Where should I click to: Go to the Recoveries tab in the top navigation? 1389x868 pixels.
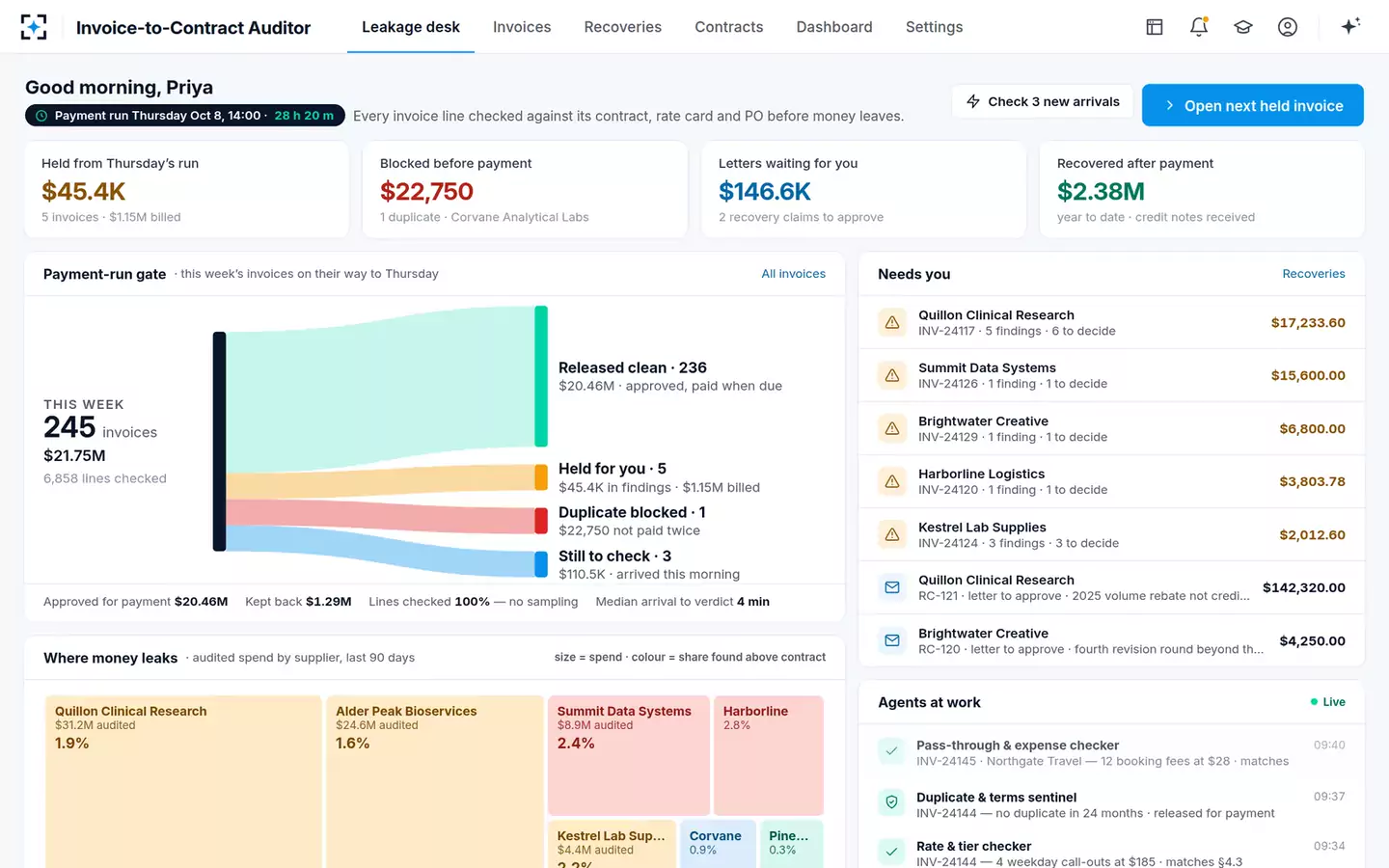(x=623, y=27)
